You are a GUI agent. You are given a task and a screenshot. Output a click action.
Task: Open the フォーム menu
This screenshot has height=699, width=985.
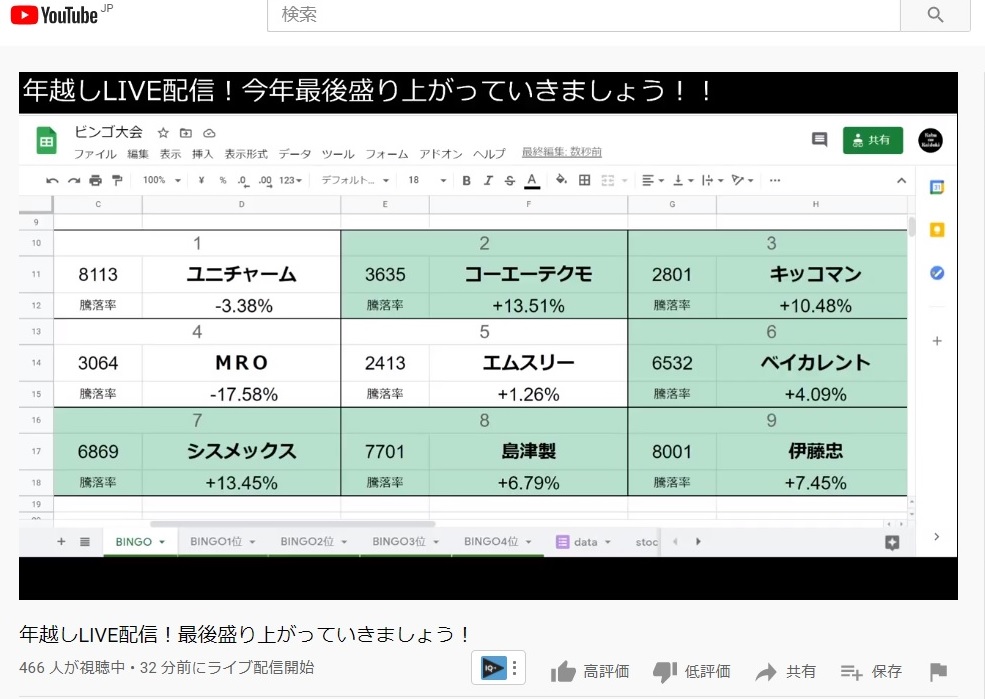coord(386,154)
